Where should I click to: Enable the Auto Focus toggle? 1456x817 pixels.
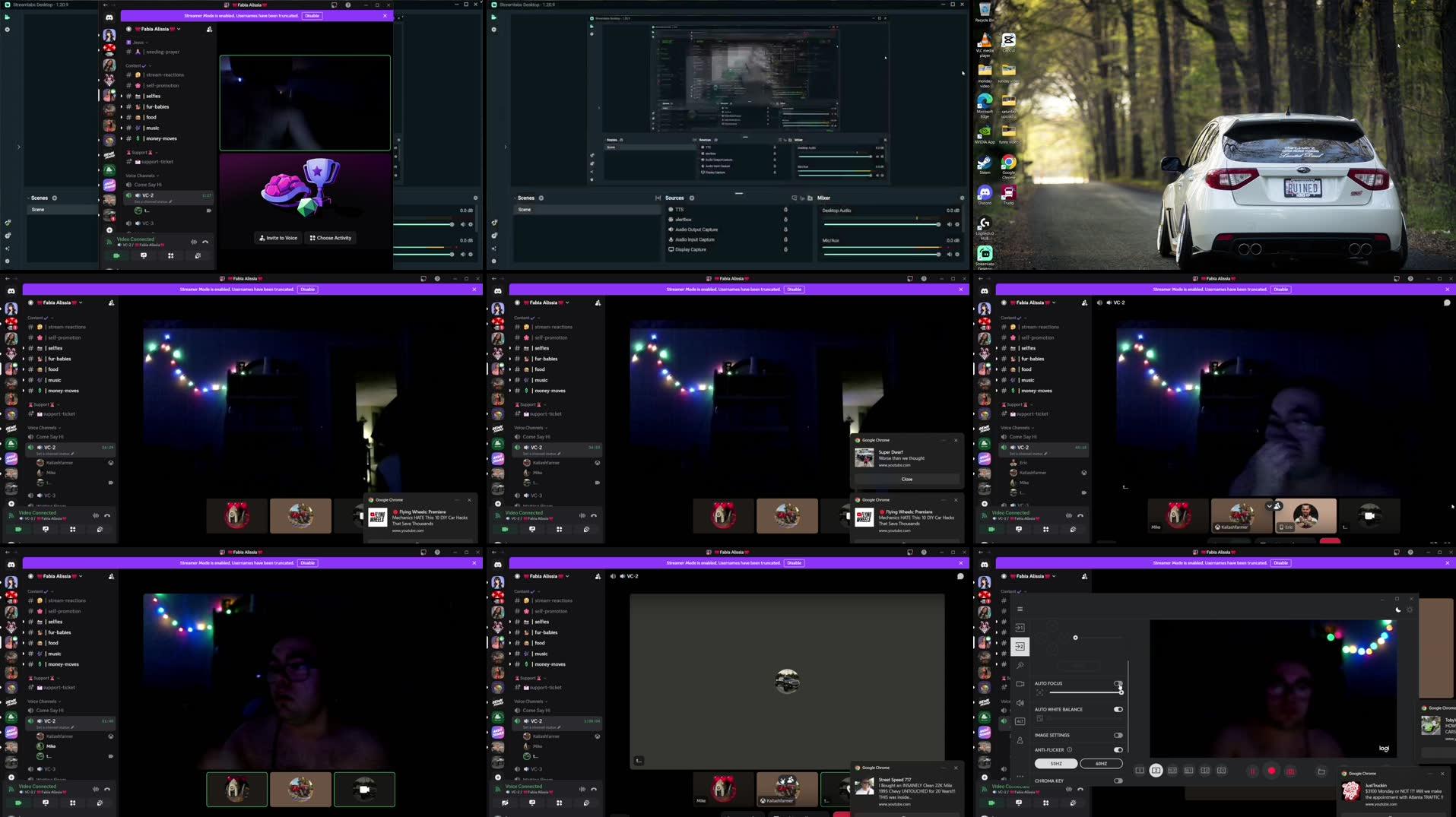coord(1118,683)
